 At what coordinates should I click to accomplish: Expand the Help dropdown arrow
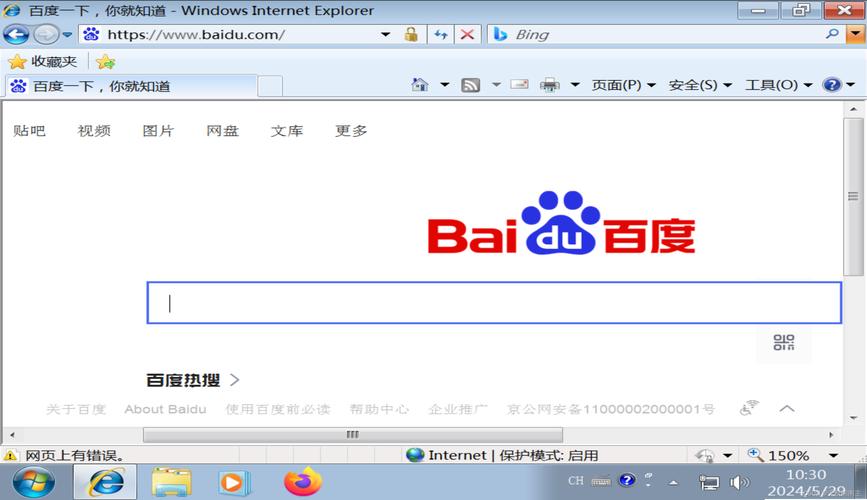tap(850, 85)
